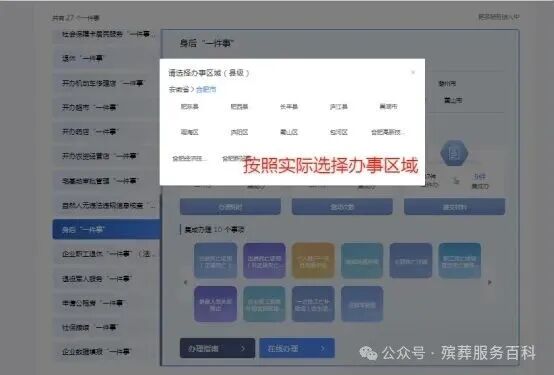
Task: Show previous items with left carousel arrow
Action: (x=186, y=282)
